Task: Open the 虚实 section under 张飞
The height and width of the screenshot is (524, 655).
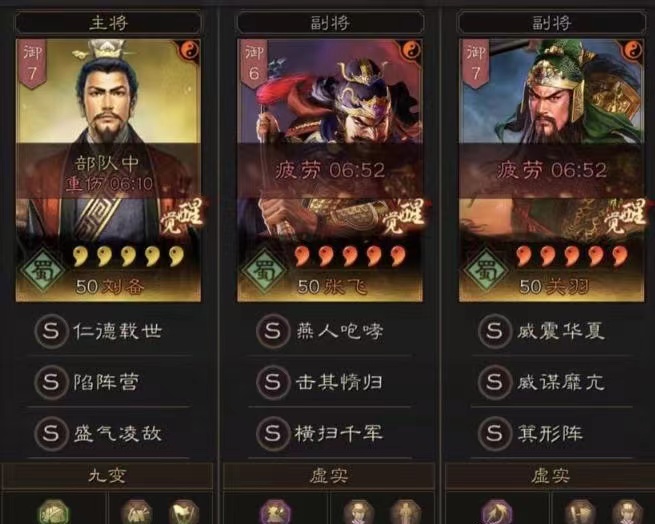Action: (x=329, y=476)
